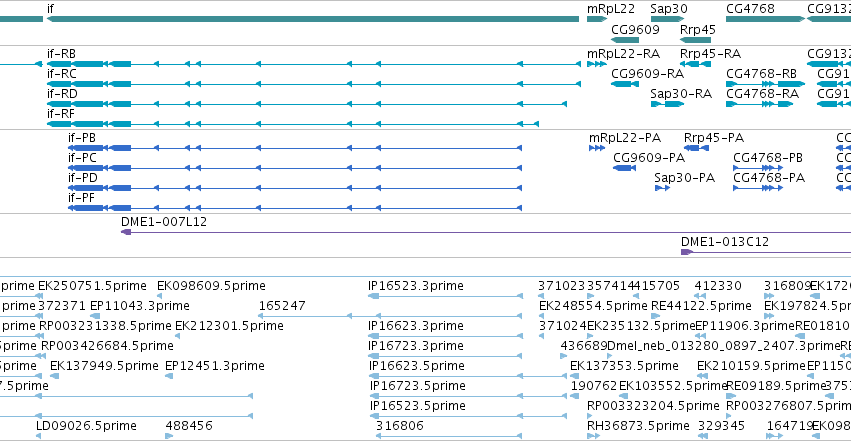The width and height of the screenshot is (851, 441).
Task: Select the 165247 EST label
Action: [x=282, y=306]
